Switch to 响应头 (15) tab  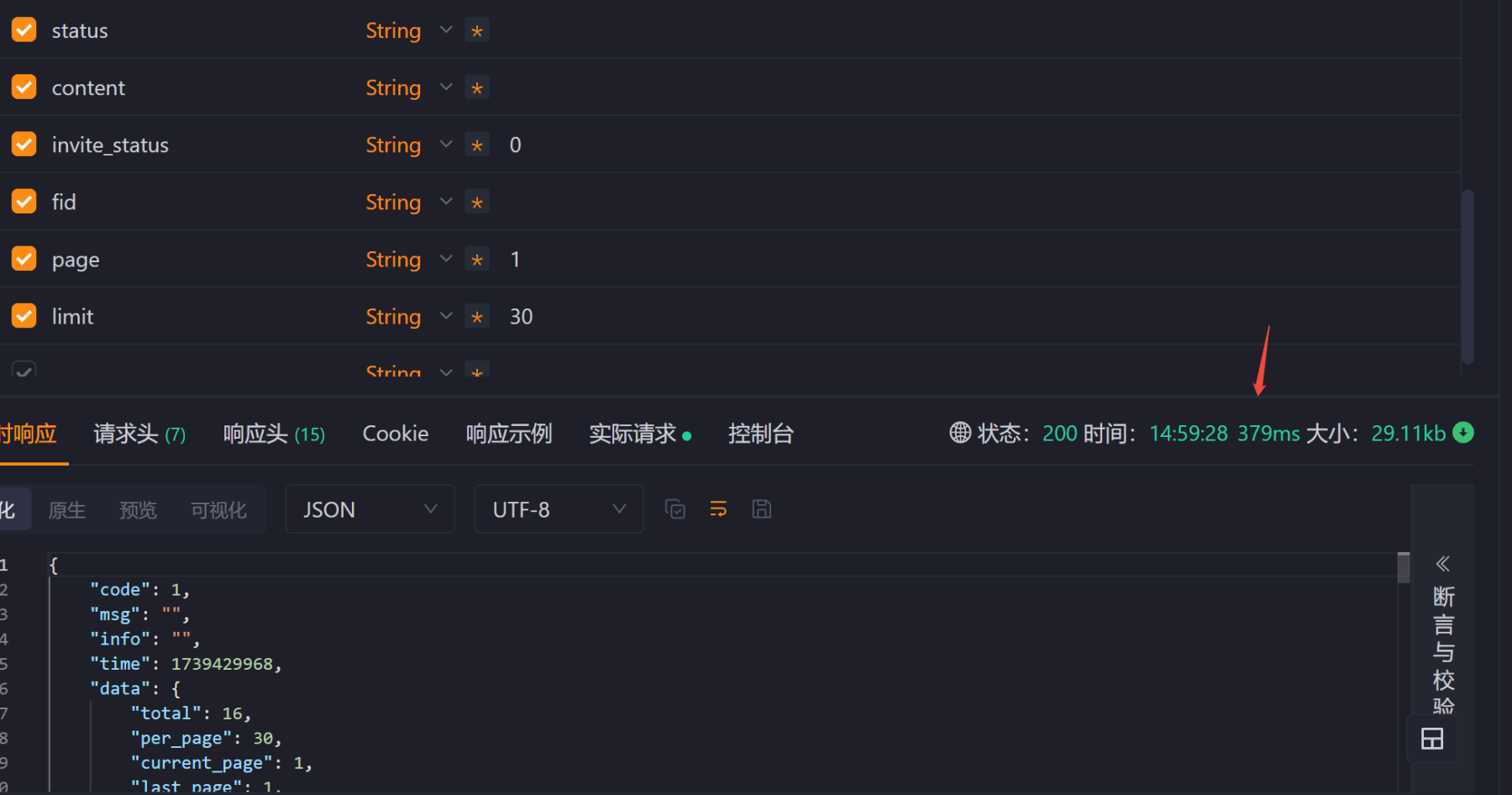pyautogui.click(x=274, y=434)
